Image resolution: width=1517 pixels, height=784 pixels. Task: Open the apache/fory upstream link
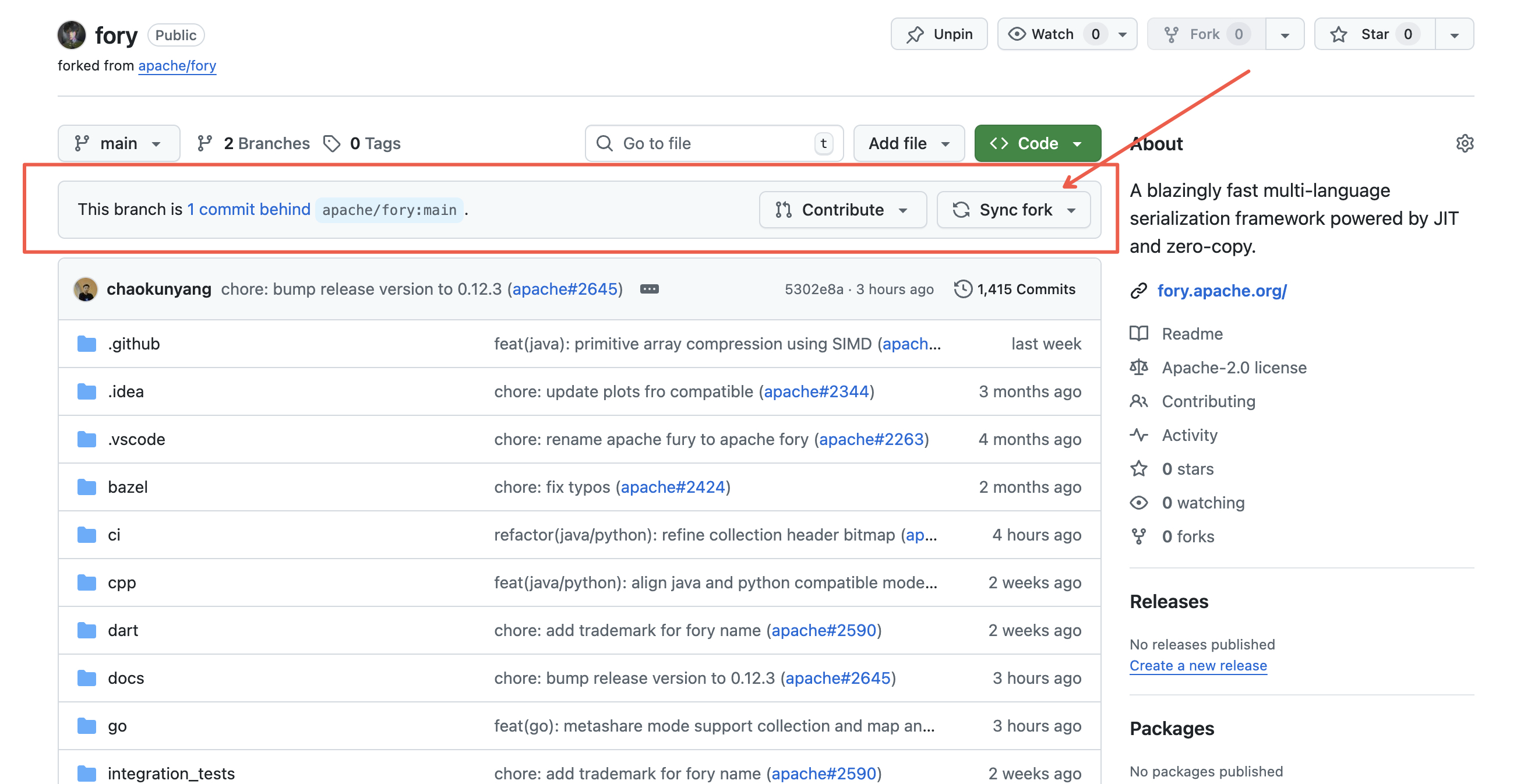tap(177, 65)
